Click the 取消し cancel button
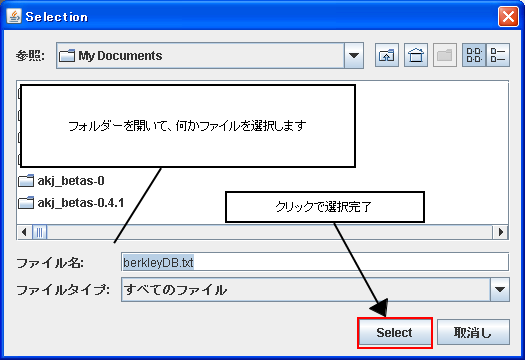Screen dimensions: 525x360 point(473,333)
